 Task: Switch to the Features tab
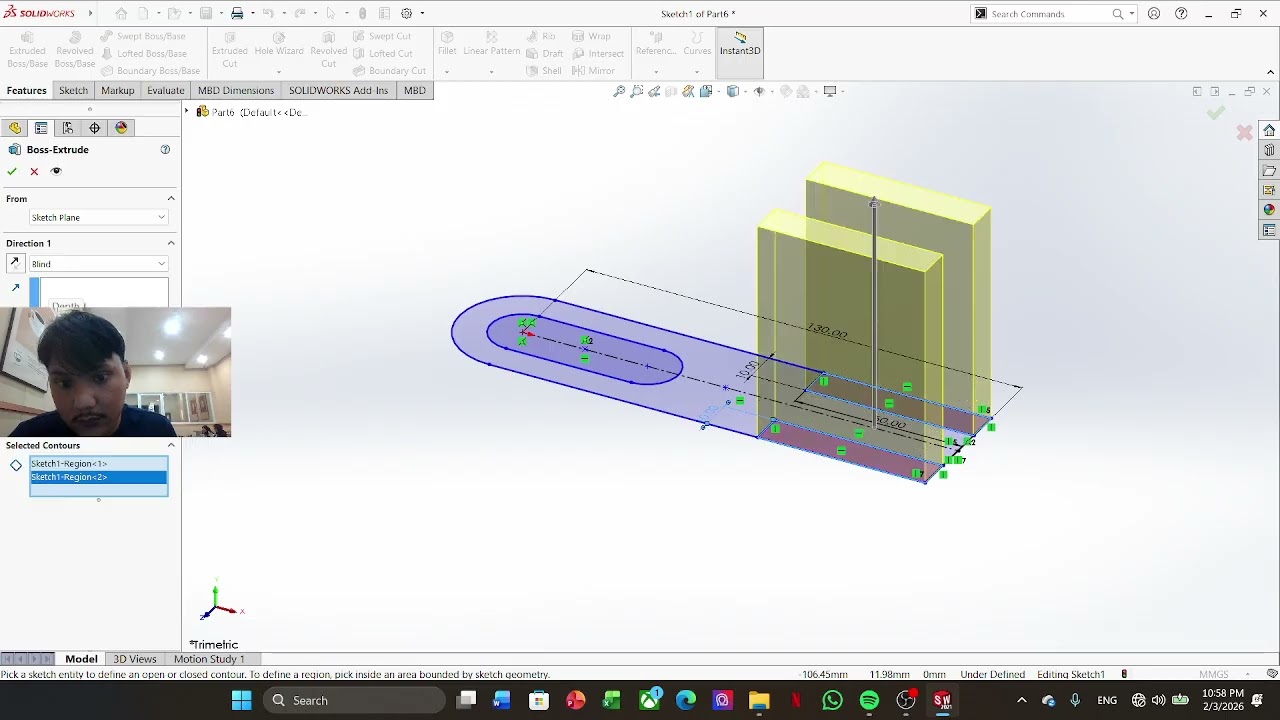tap(27, 91)
